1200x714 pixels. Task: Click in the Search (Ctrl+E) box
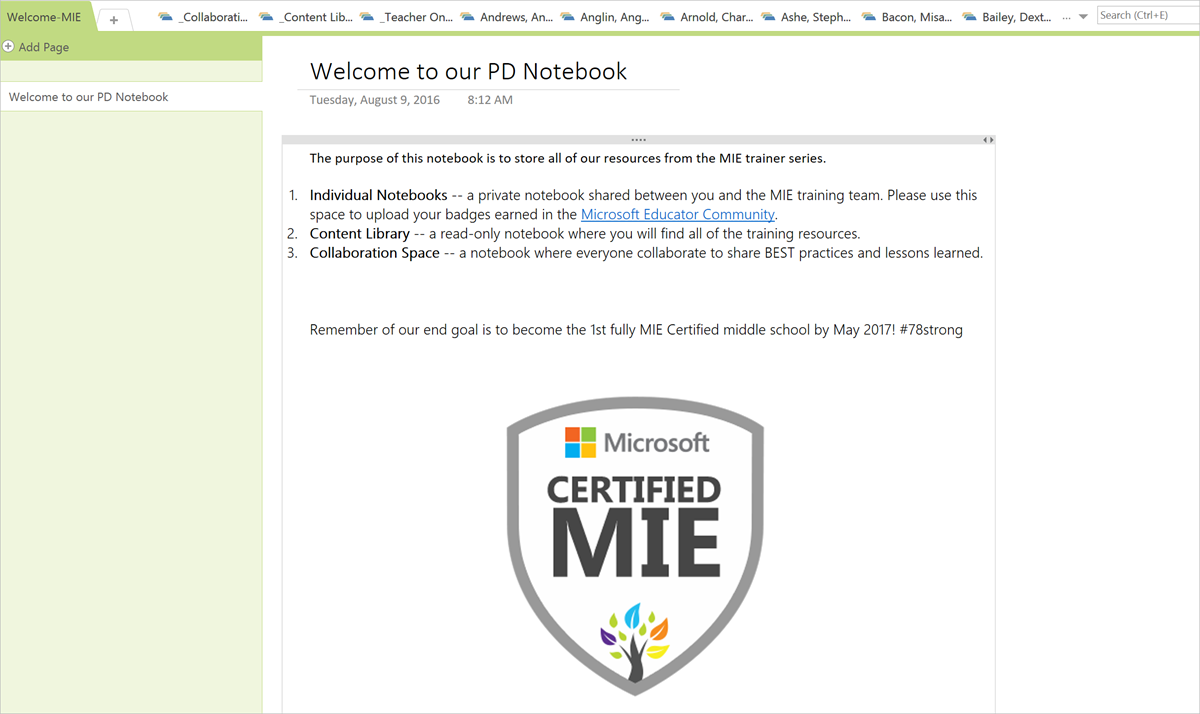point(1146,15)
